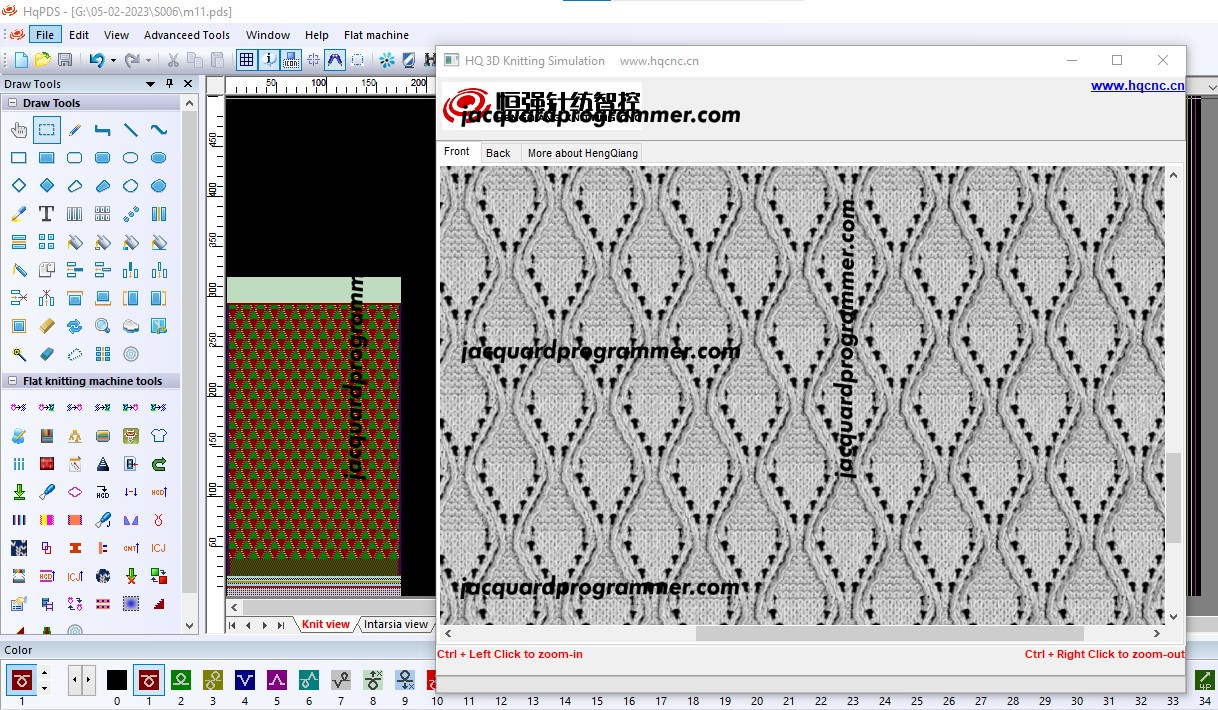Select the CNT counter tool icon
The height and width of the screenshot is (710, 1218).
131,548
